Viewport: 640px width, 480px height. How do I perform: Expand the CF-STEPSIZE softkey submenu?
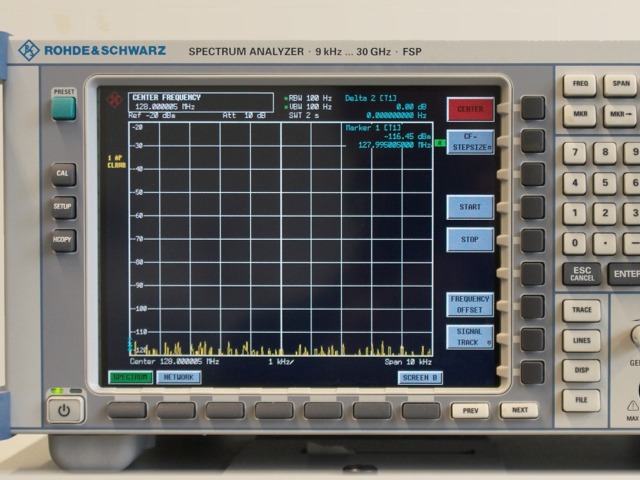coord(469,141)
